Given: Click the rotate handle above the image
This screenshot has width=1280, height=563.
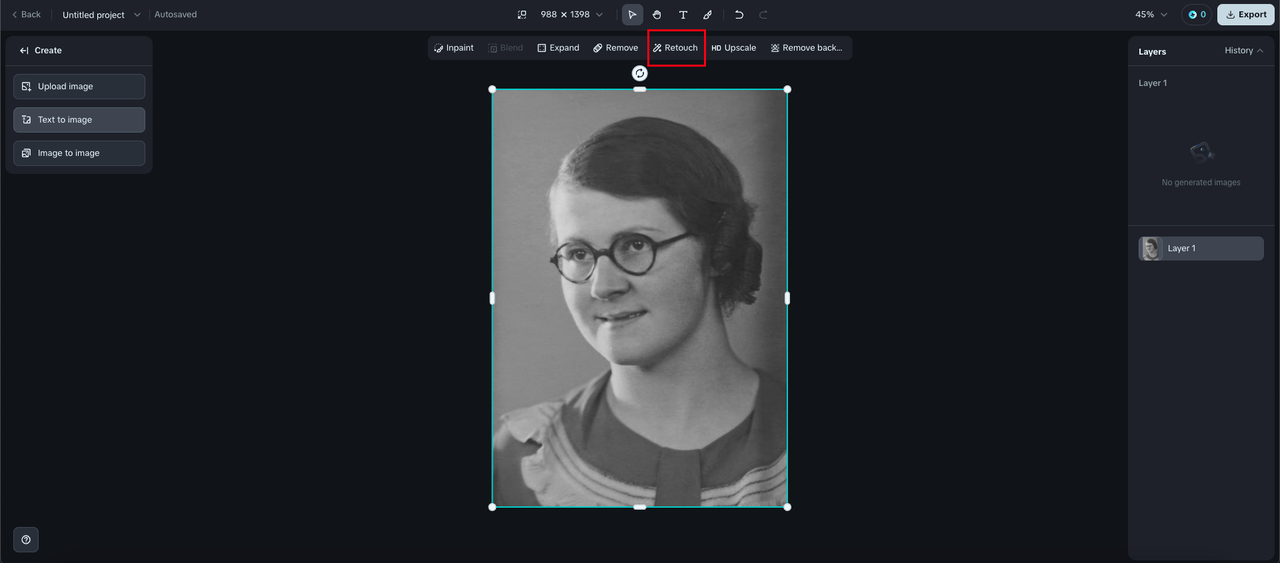Looking at the screenshot, I should [x=640, y=73].
